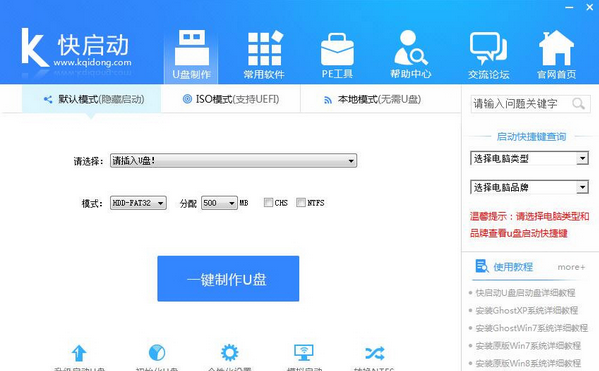
Task: Open the 请插入U盘 device dropdown
Action: point(233,161)
